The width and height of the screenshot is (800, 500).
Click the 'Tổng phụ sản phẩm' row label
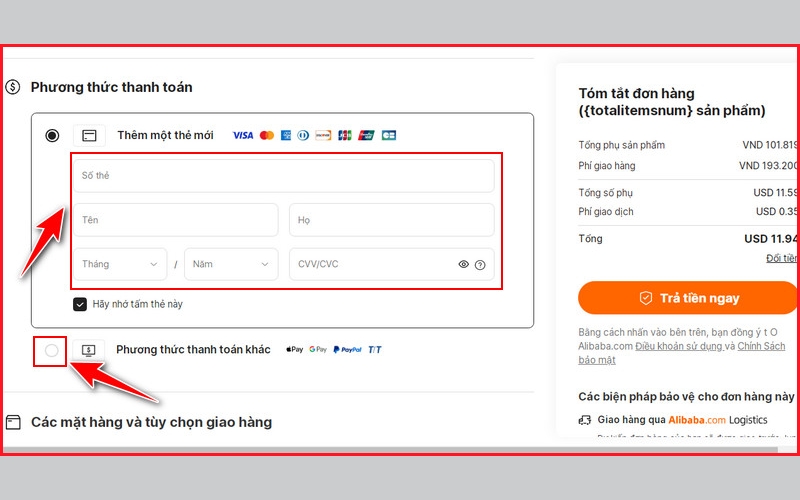[621, 145]
